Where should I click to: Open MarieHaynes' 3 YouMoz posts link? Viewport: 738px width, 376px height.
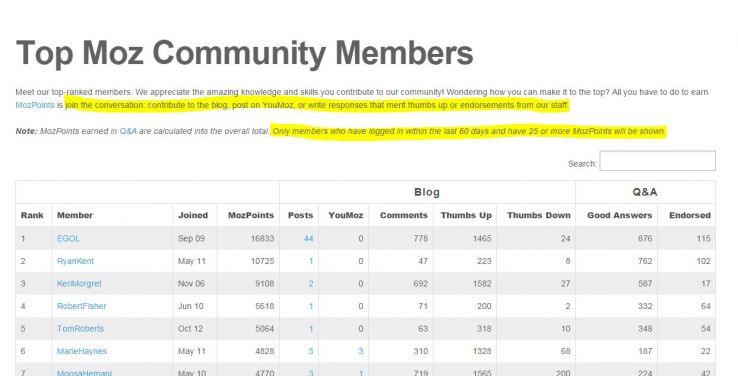pyautogui.click(x=361, y=352)
